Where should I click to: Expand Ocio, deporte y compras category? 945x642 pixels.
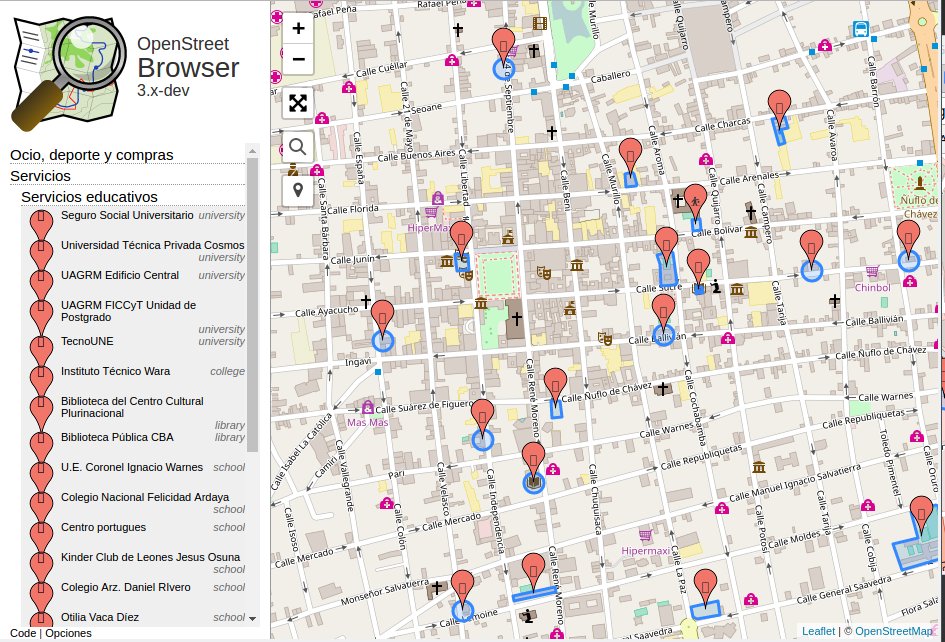(x=92, y=155)
